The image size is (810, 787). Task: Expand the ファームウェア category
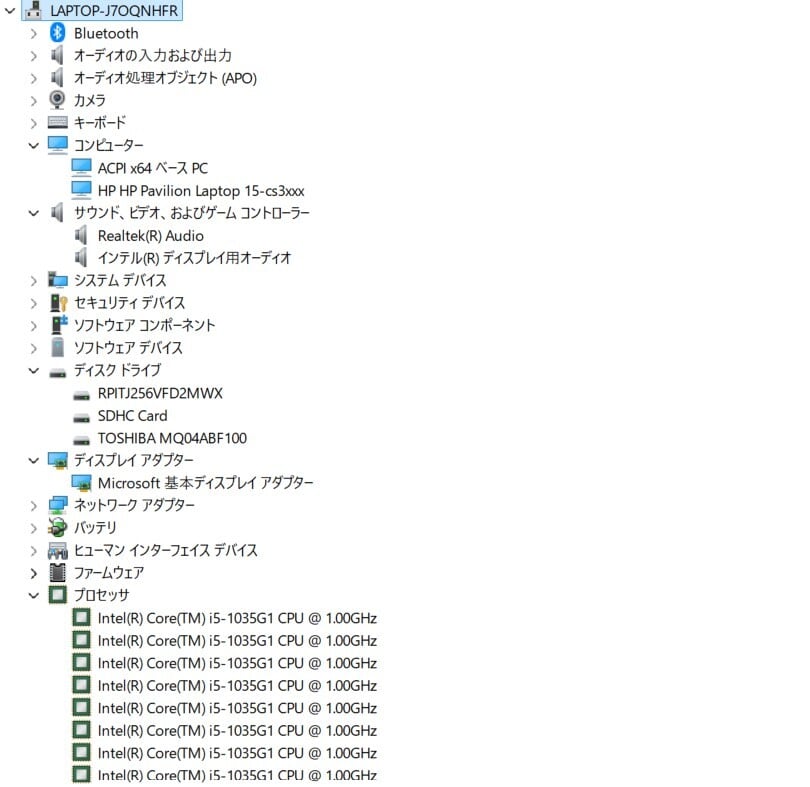(34, 573)
